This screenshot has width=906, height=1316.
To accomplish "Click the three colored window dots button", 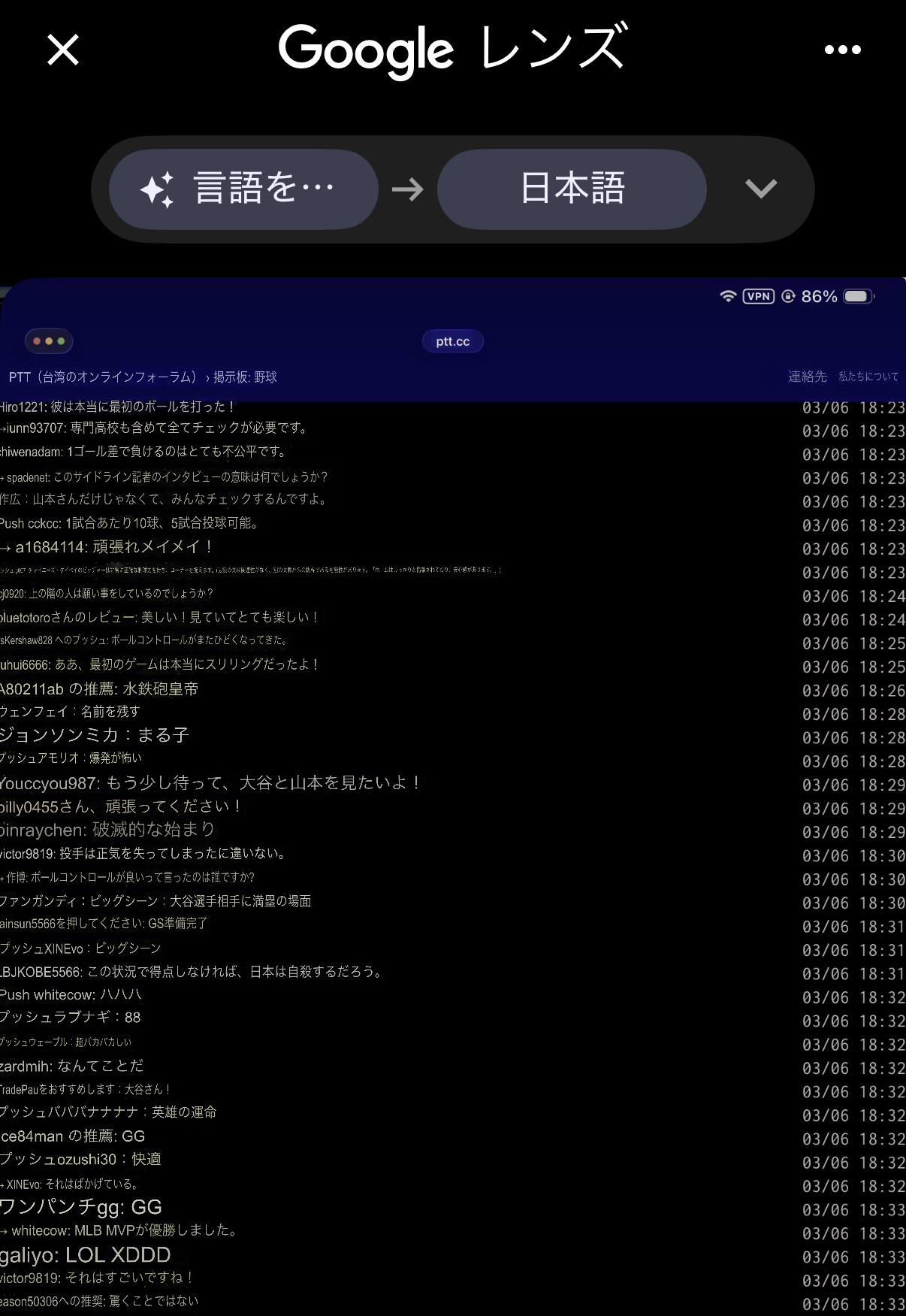I will tap(49, 341).
